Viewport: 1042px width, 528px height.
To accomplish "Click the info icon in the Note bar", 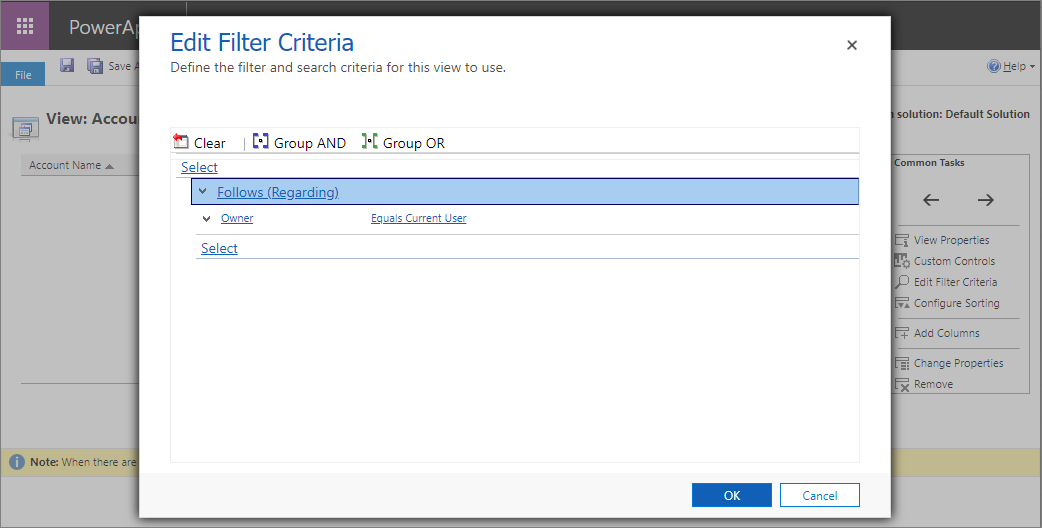I will pyautogui.click(x=17, y=462).
